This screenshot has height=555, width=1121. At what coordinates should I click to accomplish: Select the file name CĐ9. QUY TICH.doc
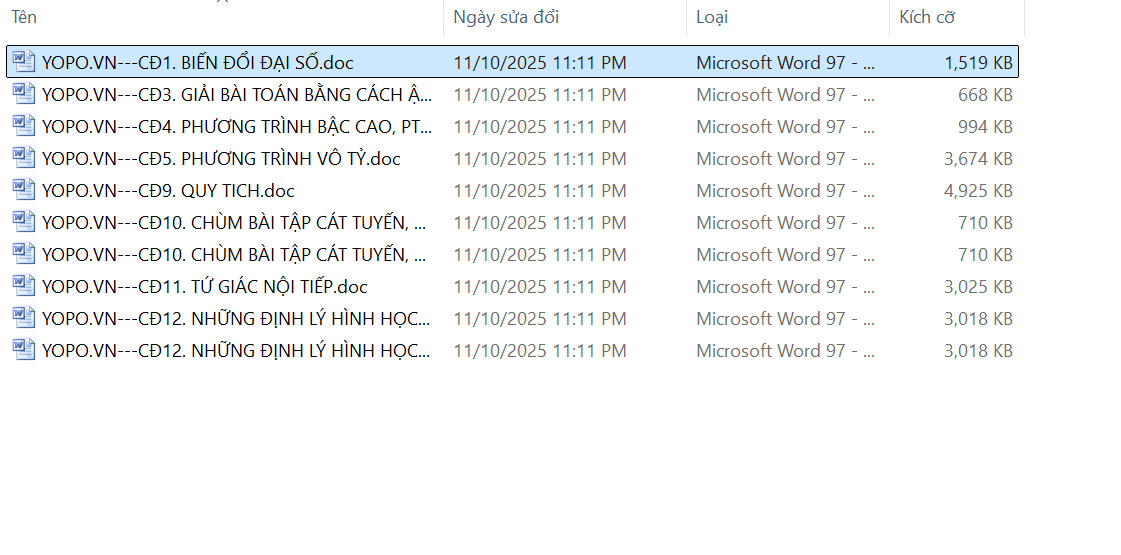pyautogui.click(x=168, y=191)
